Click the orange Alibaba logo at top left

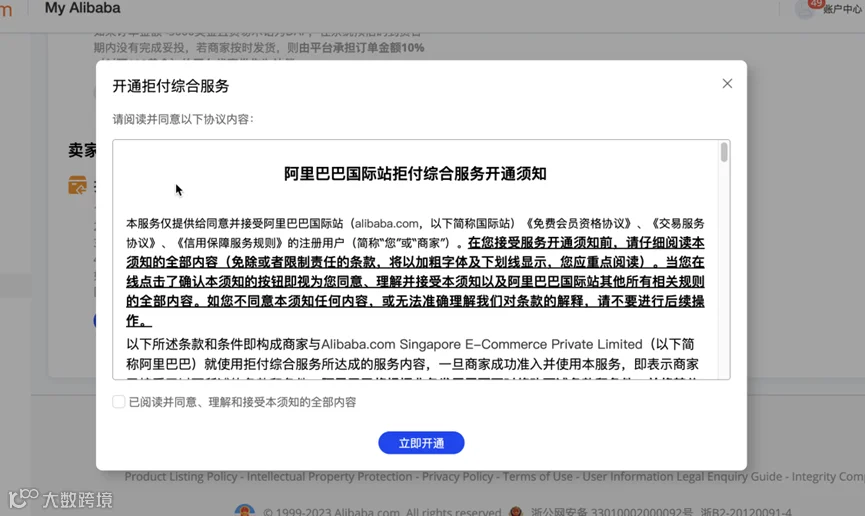(6, 9)
